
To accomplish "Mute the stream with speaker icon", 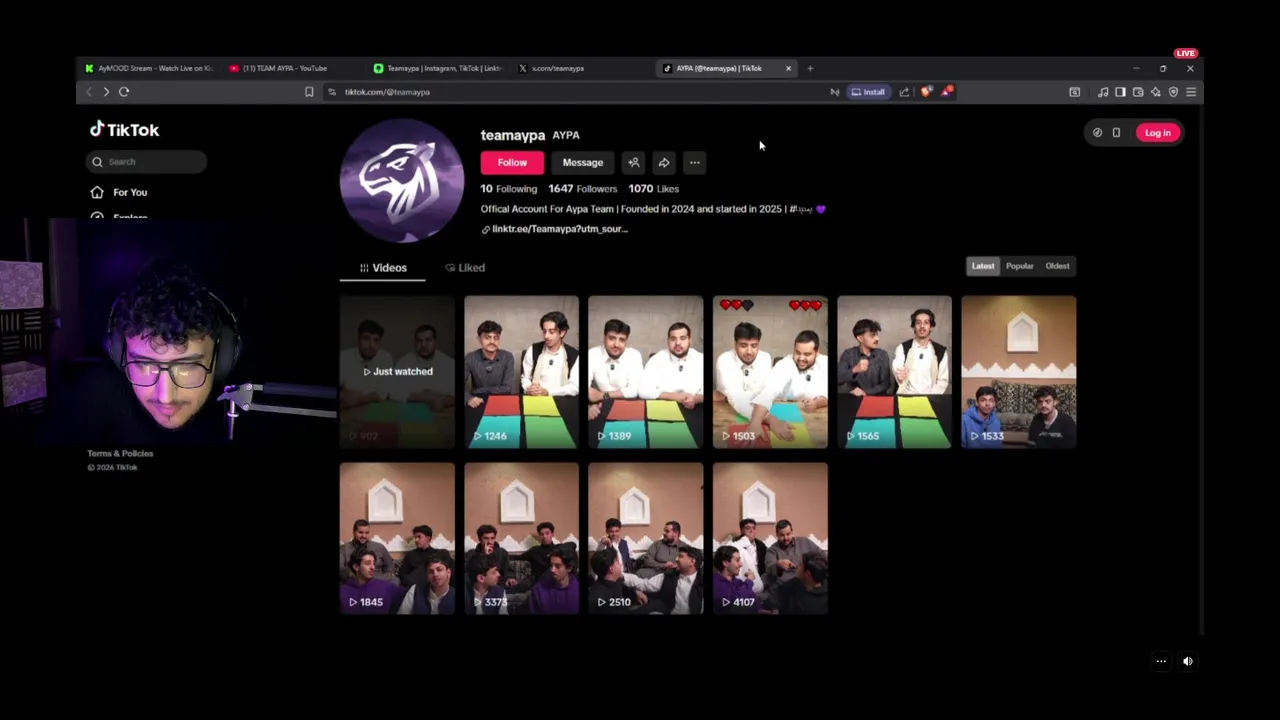I will pos(1188,661).
